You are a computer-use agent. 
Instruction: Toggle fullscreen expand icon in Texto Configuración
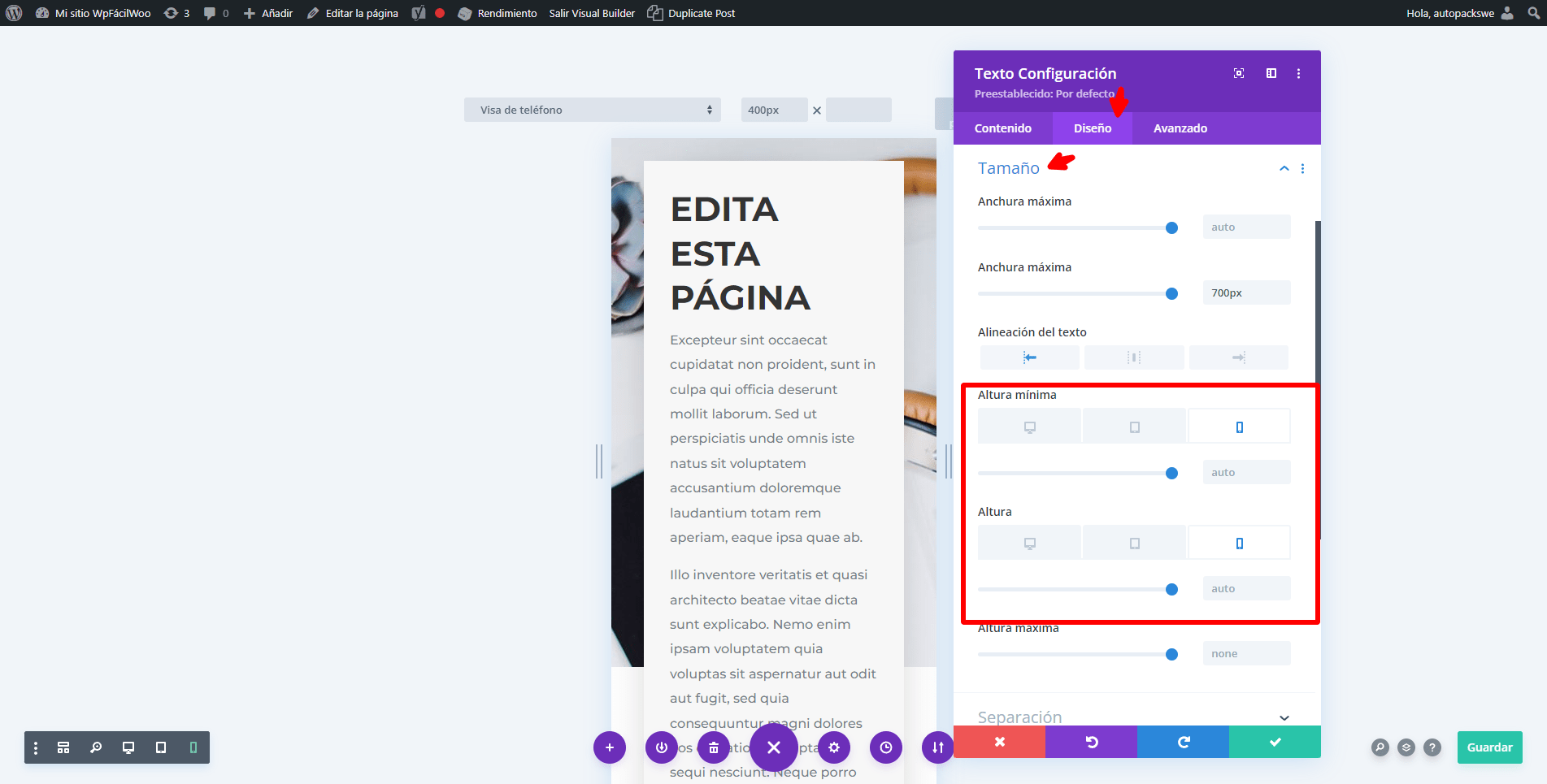coord(1239,73)
